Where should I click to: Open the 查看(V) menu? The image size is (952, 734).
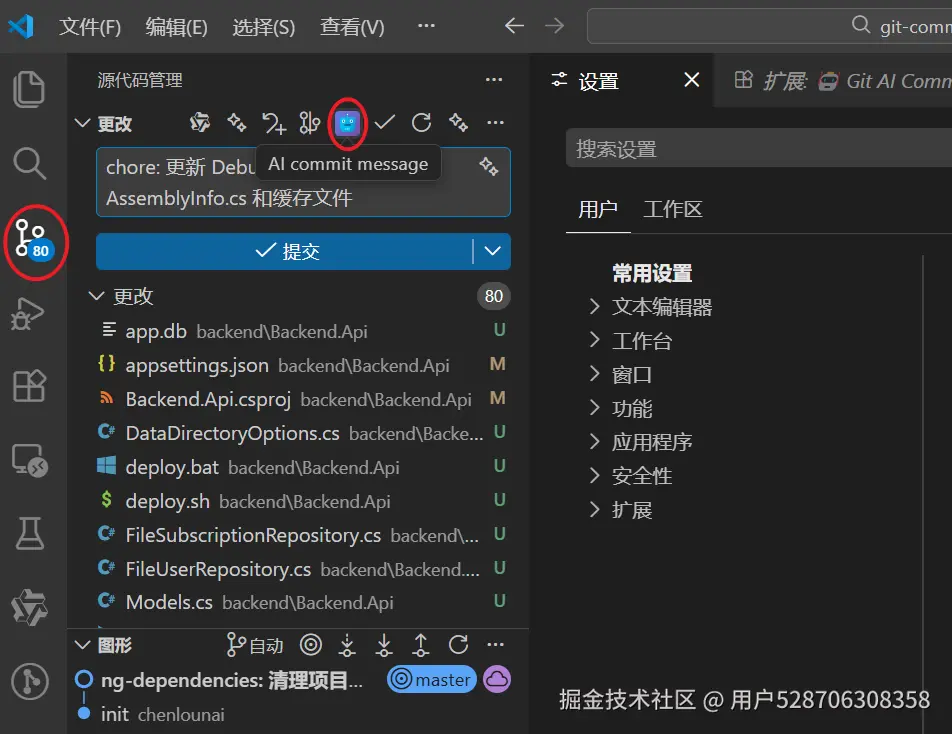[x=352, y=27]
